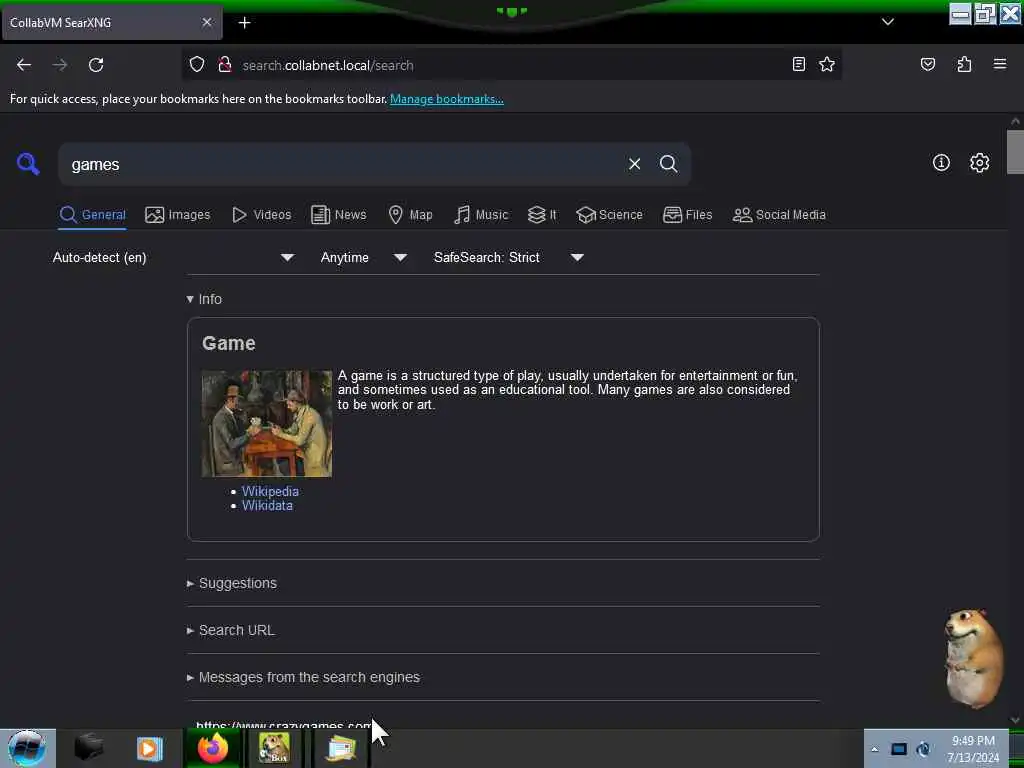Image resolution: width=1024 pixels, height=768 pixels.
Task: Switch to the Images search tab
Action: (178, 215)
